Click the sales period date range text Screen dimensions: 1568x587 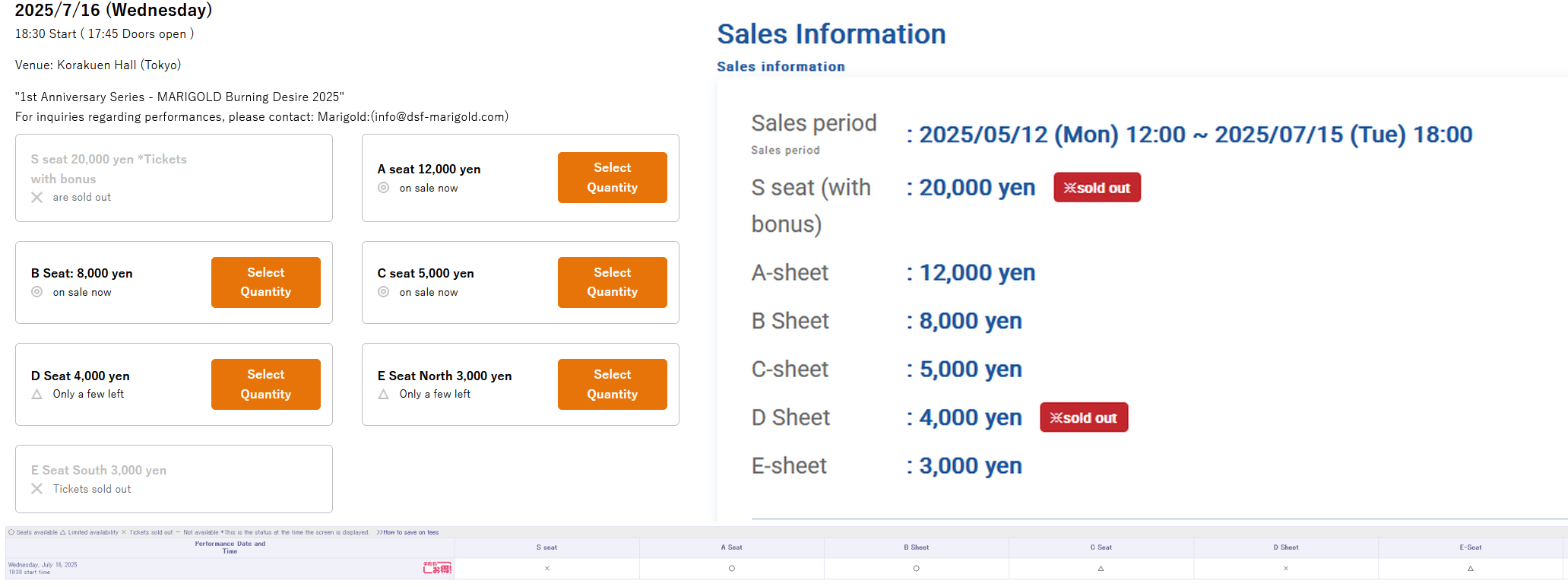1196,135
